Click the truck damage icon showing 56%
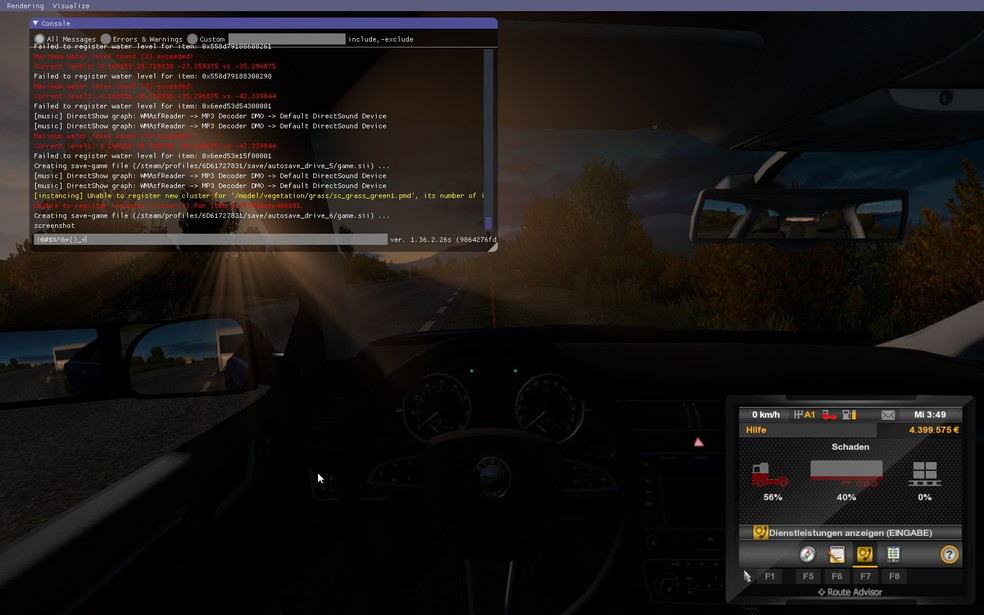Viewport: 984px width, 615px height. click(770, 475)
